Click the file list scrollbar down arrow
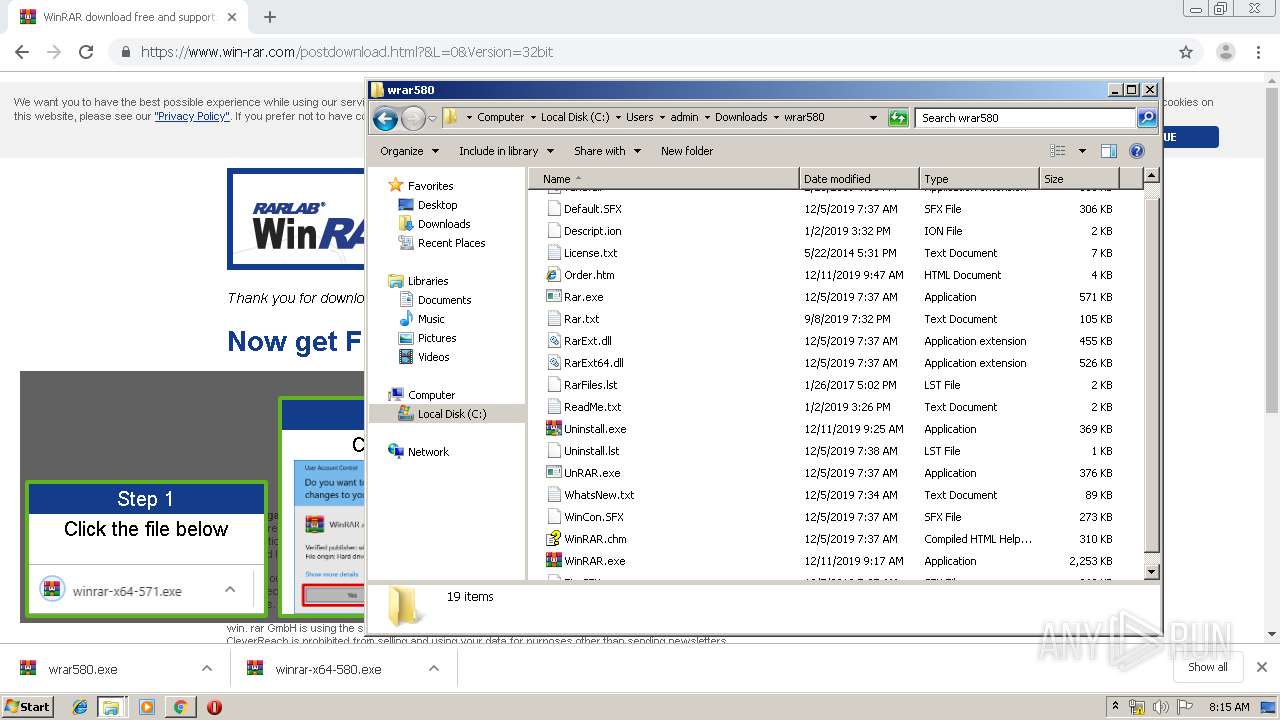Screen dimensions: 1280x720 click(x=1151, y=572)
